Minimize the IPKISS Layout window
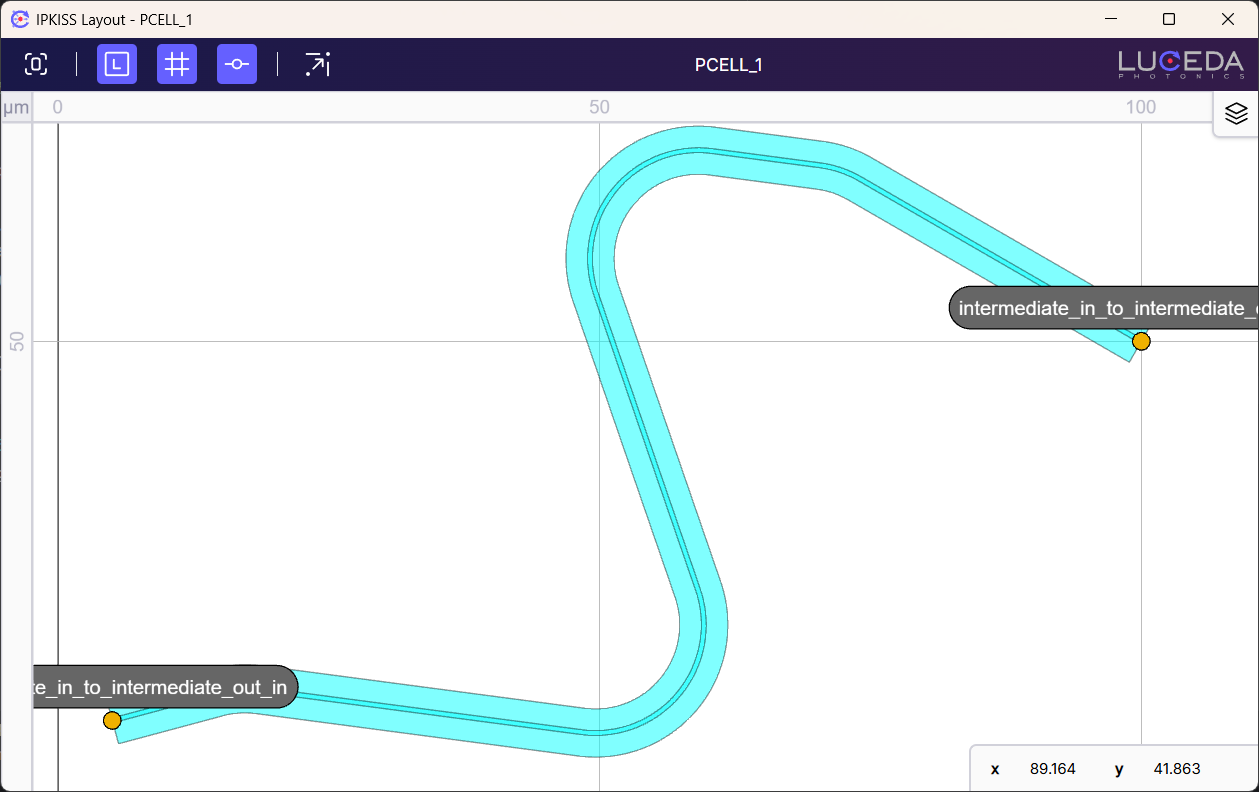1259x792 pixels. tap(1111, 19)
